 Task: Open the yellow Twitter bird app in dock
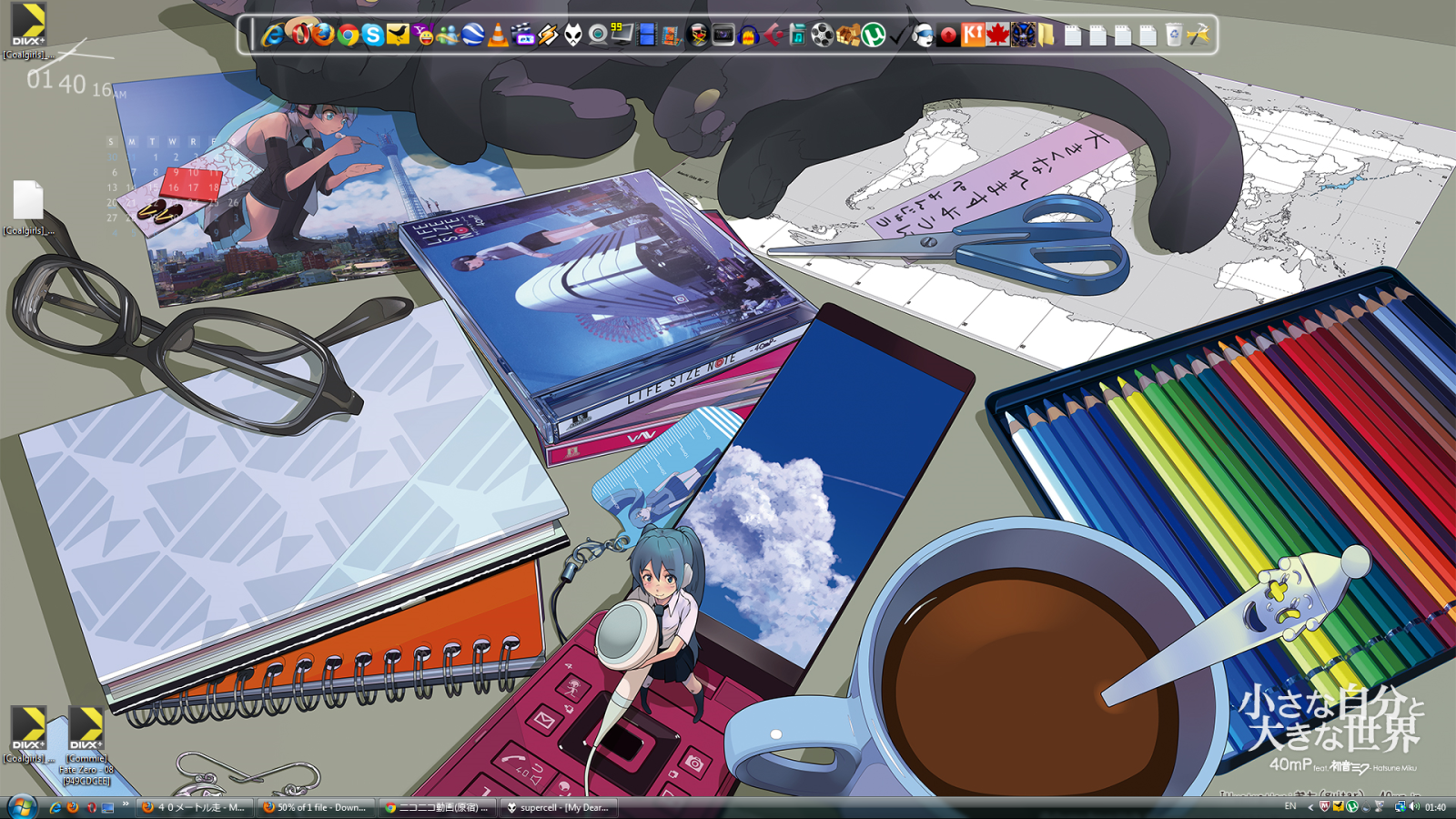tap(398, 35)
